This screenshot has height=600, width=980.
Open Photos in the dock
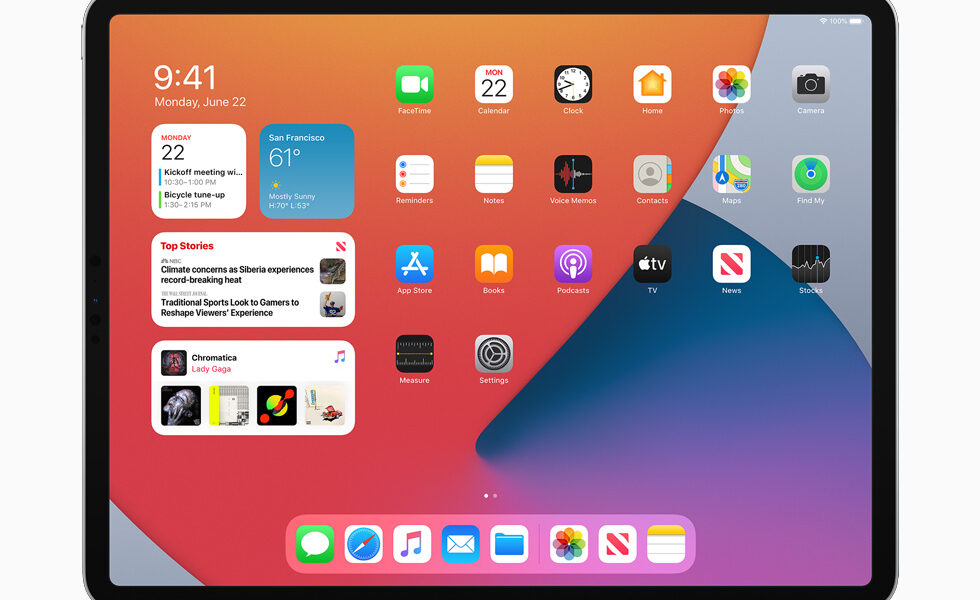(569, 544)
